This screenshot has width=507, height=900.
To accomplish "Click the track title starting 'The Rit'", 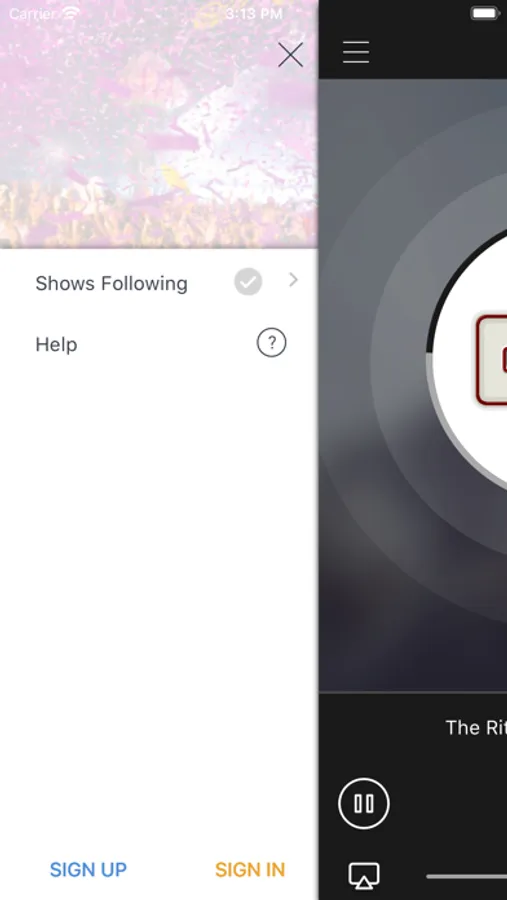I will tap(476, 727).
